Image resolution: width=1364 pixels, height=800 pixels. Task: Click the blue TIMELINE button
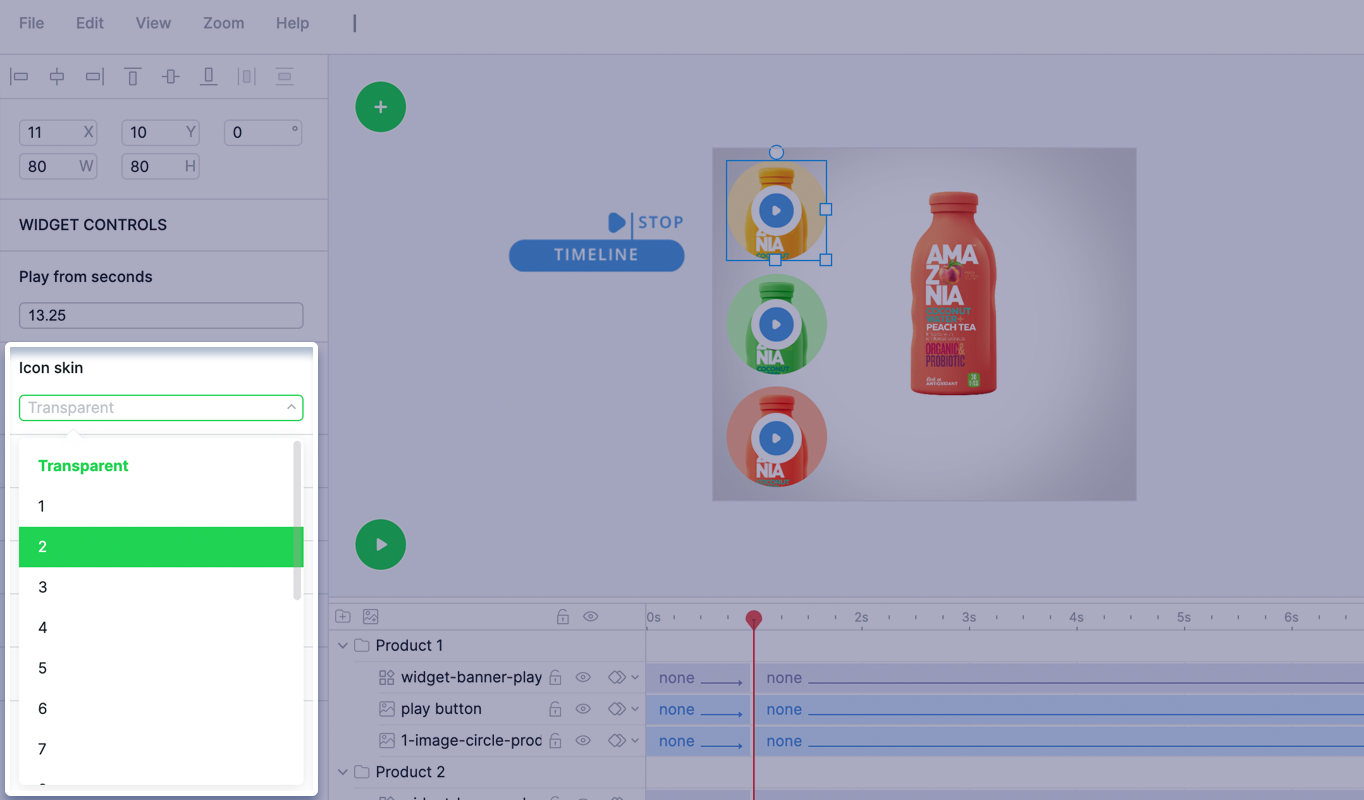pos(597,255)
